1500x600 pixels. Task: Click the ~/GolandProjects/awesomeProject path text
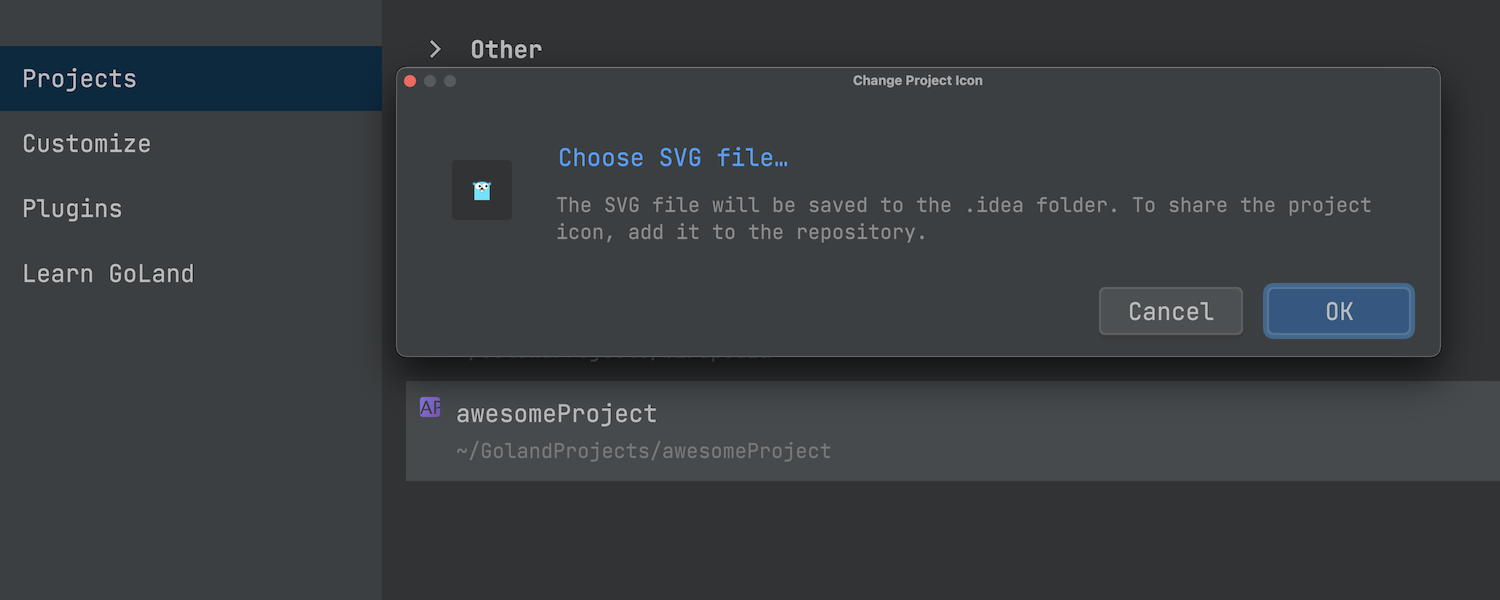click(643, 451)
